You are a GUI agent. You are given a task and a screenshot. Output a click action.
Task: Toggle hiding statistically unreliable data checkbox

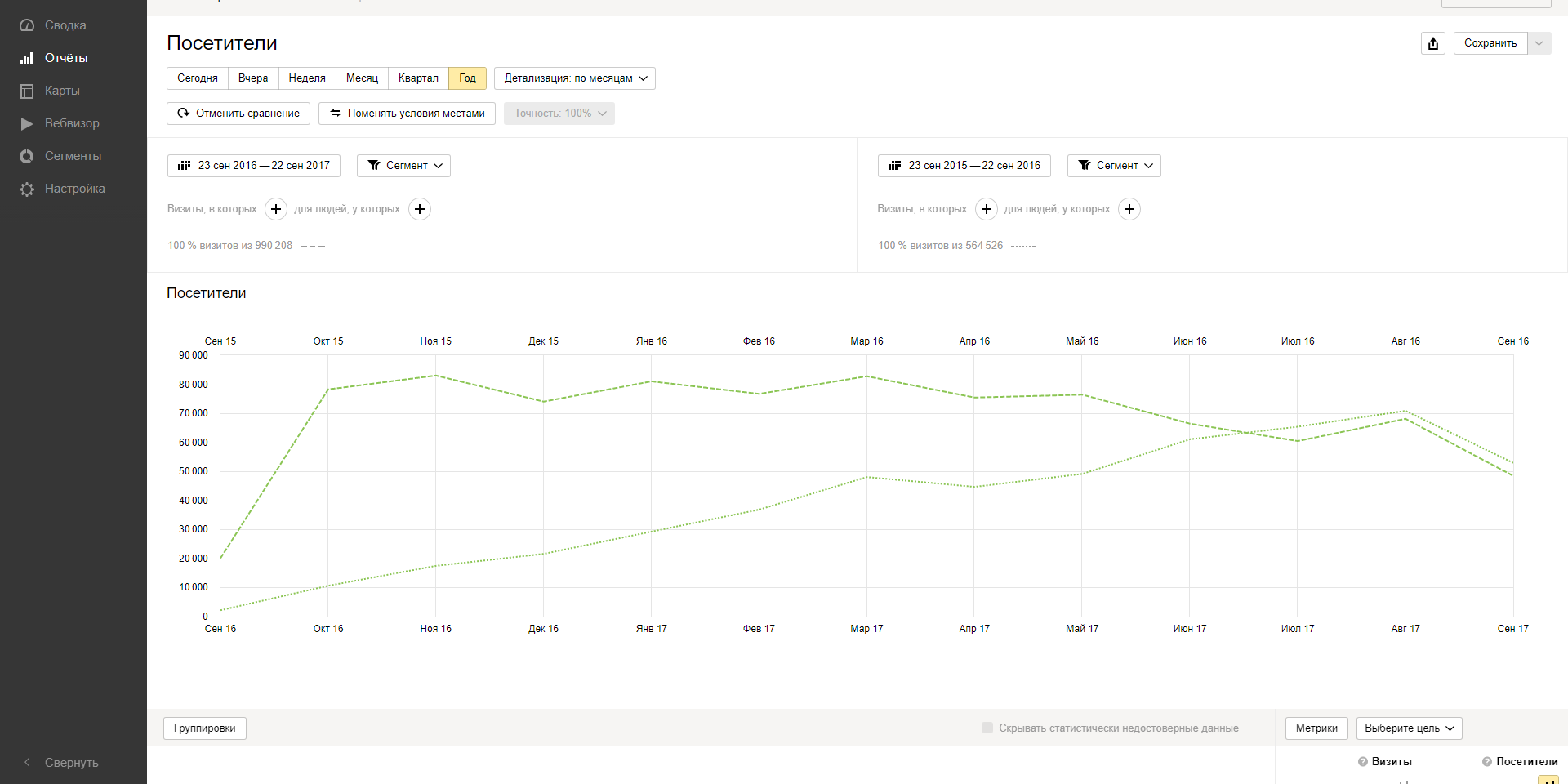(x=987, y=728)
